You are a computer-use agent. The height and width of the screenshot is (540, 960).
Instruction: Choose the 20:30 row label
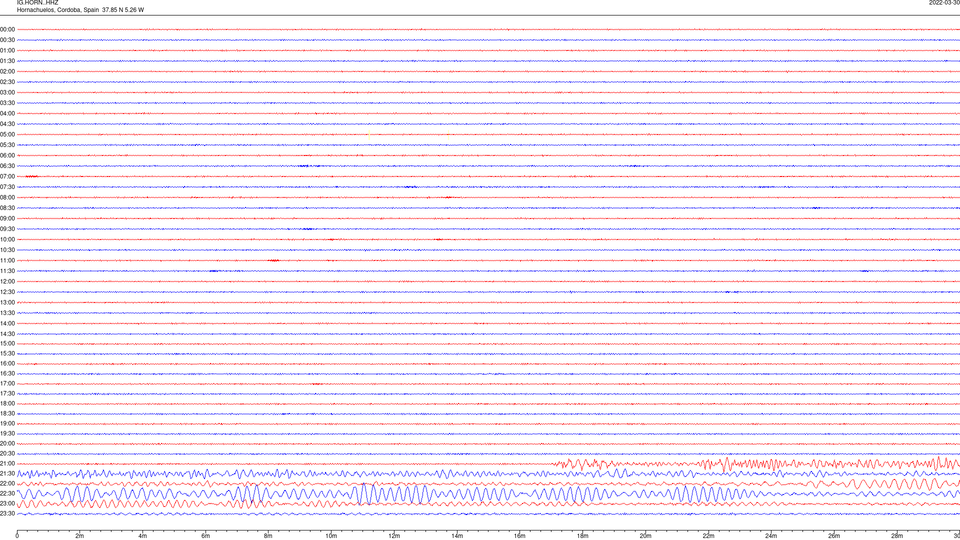(x=7, y=454)
